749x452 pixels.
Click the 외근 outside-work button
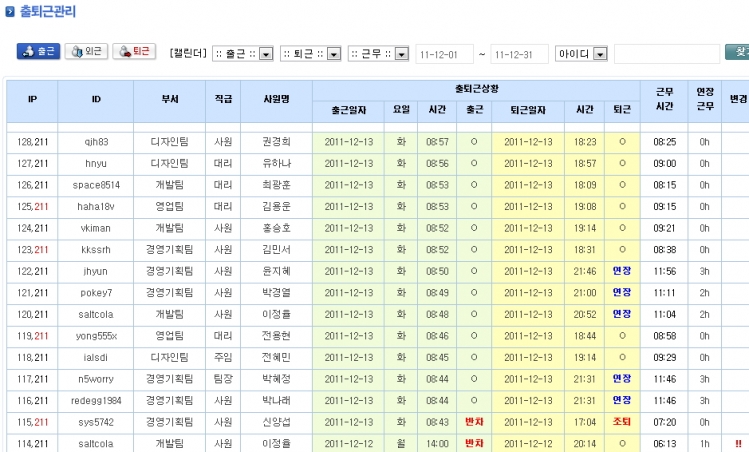click(86, 52)
